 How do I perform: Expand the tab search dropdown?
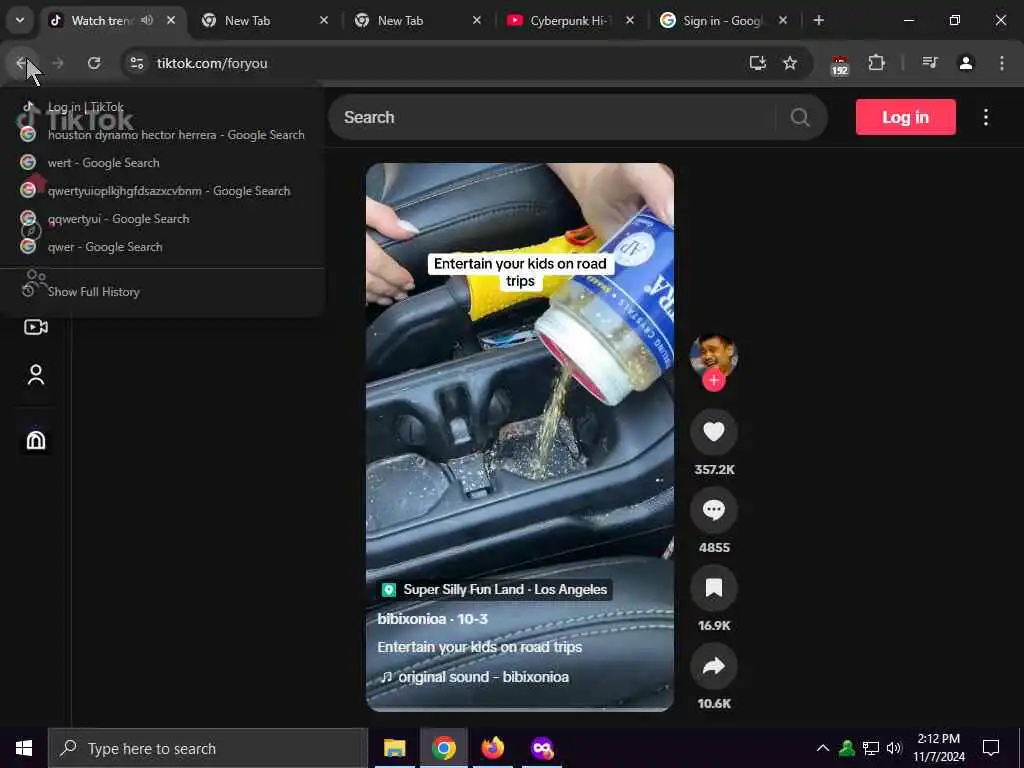point(20,20)
